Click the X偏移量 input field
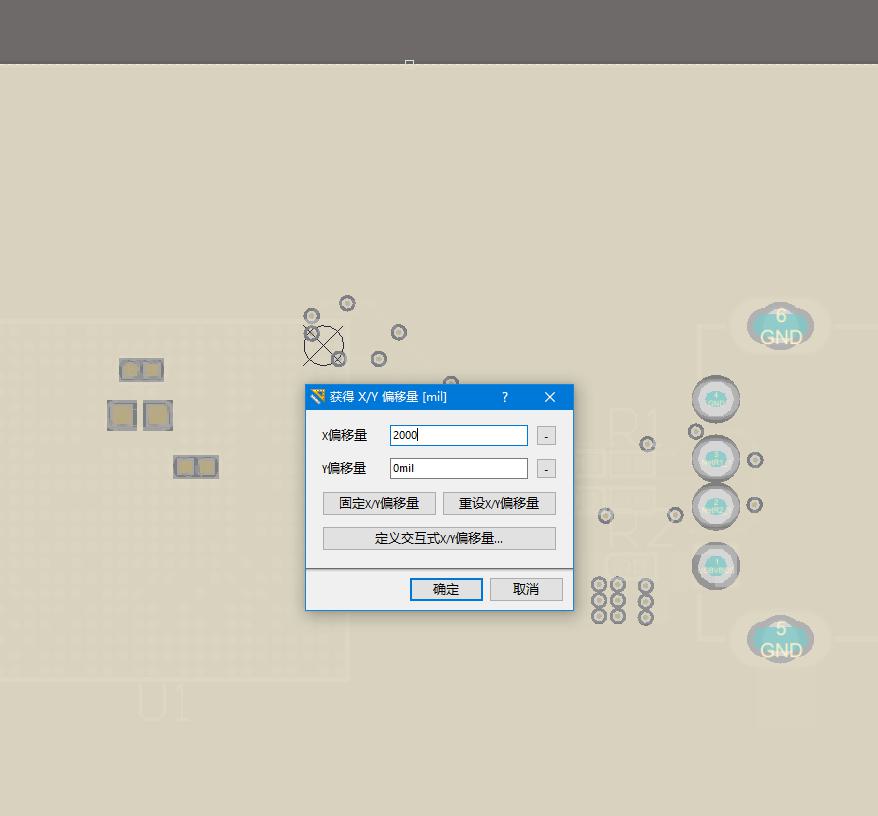The height and width of the screenshot is (816, 878). pyautogui.click(x=458, y=435)
